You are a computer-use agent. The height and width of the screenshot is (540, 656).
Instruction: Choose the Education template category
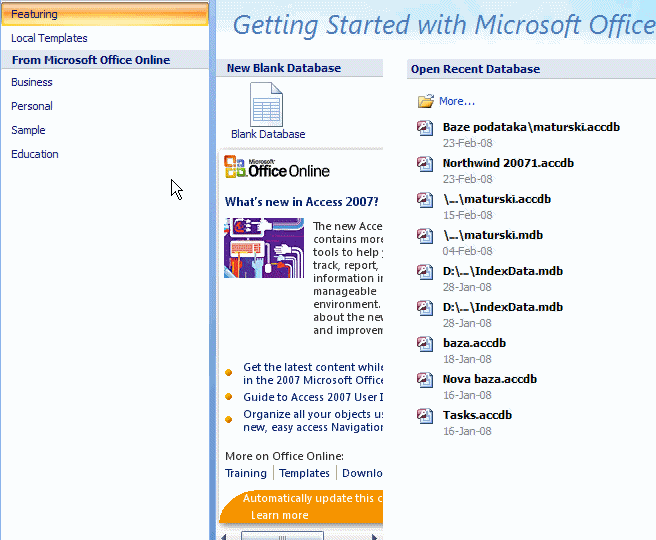35,154
